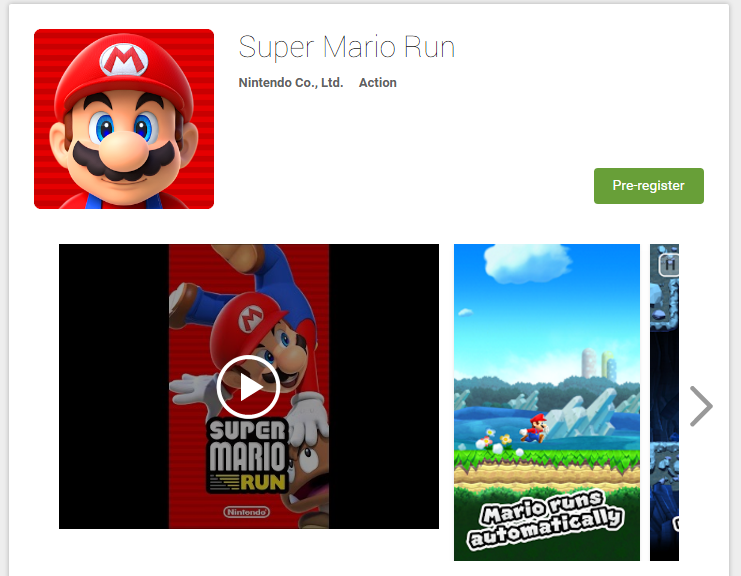Click the Super Mario Run logo in the trailer
This screenshot has width=741, height=576.
(248, 456)
